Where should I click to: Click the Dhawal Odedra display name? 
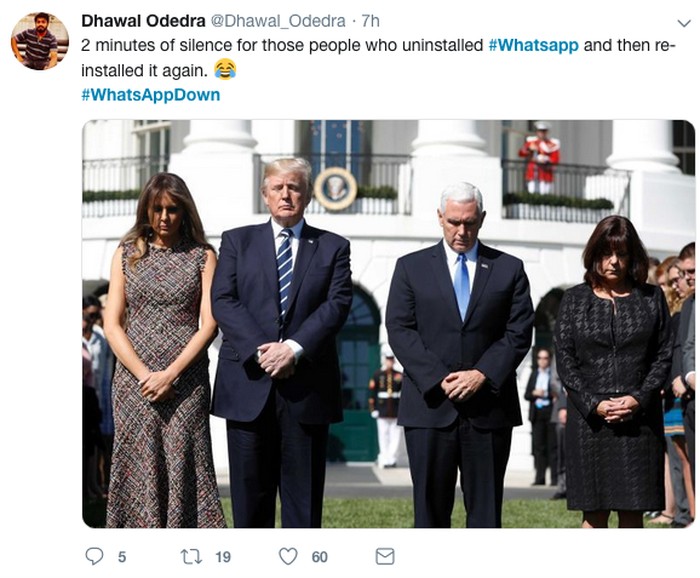pos(143,21)
